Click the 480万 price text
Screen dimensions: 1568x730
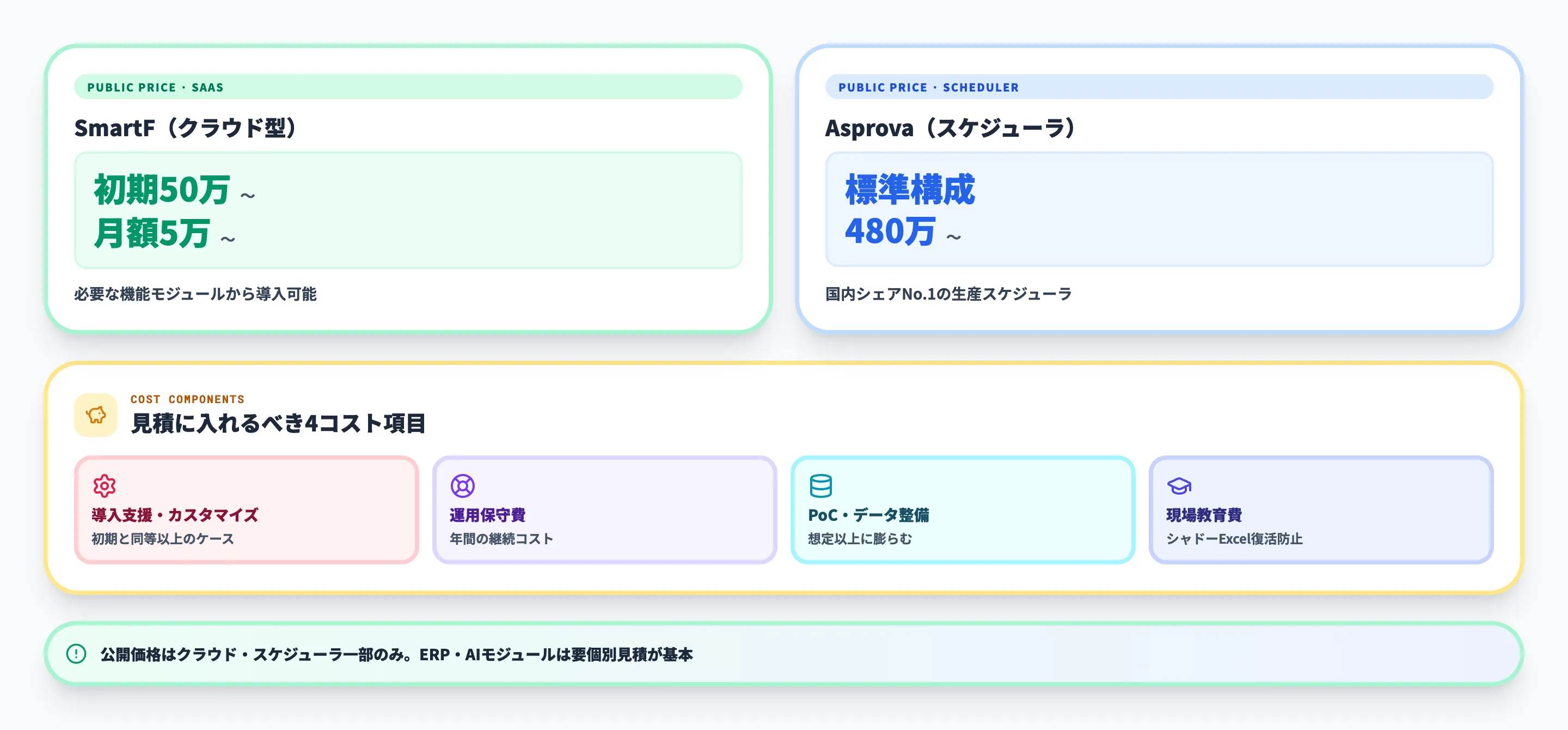[890, 232]
